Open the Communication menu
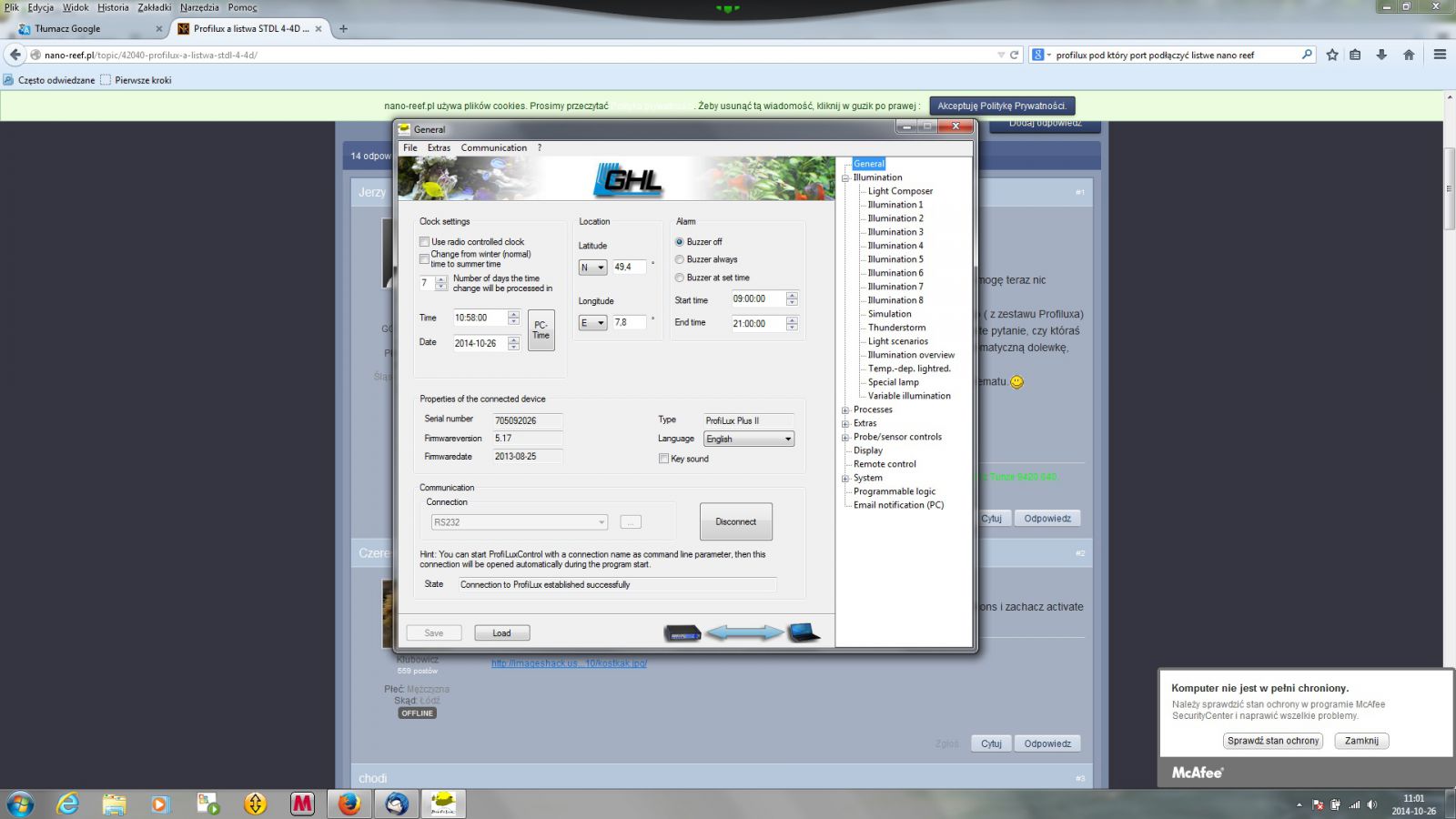The height and width of the screenshot is (819, 1456). 493,147
